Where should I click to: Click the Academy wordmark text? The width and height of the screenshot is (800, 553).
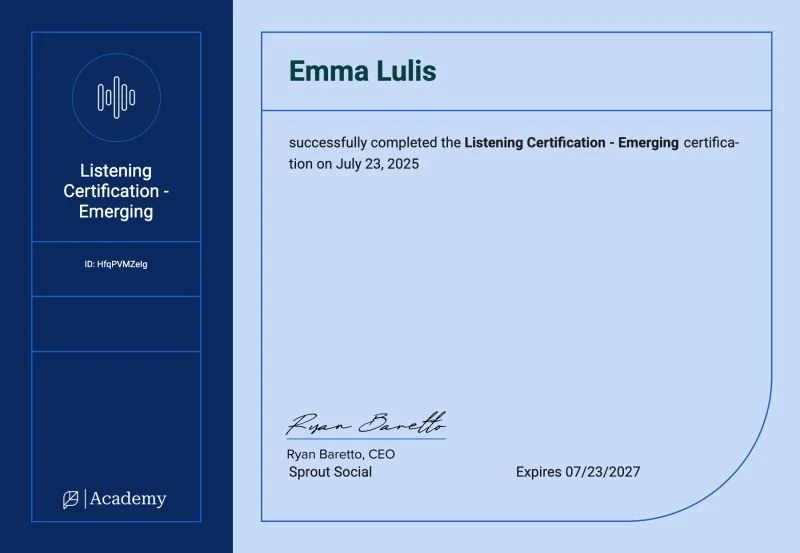[128, 499]
